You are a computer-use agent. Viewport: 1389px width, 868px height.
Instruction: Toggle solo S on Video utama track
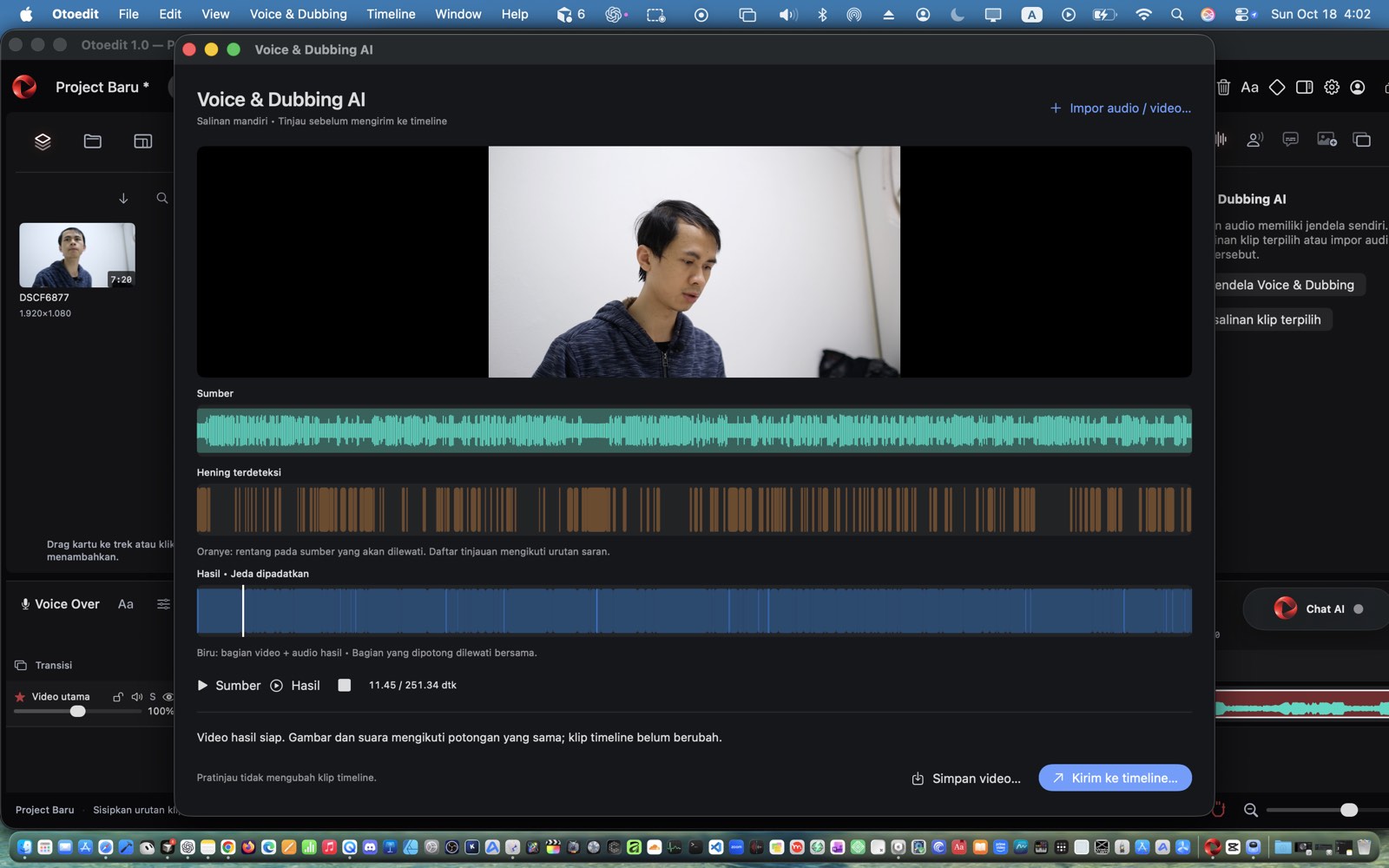(153, 697)
